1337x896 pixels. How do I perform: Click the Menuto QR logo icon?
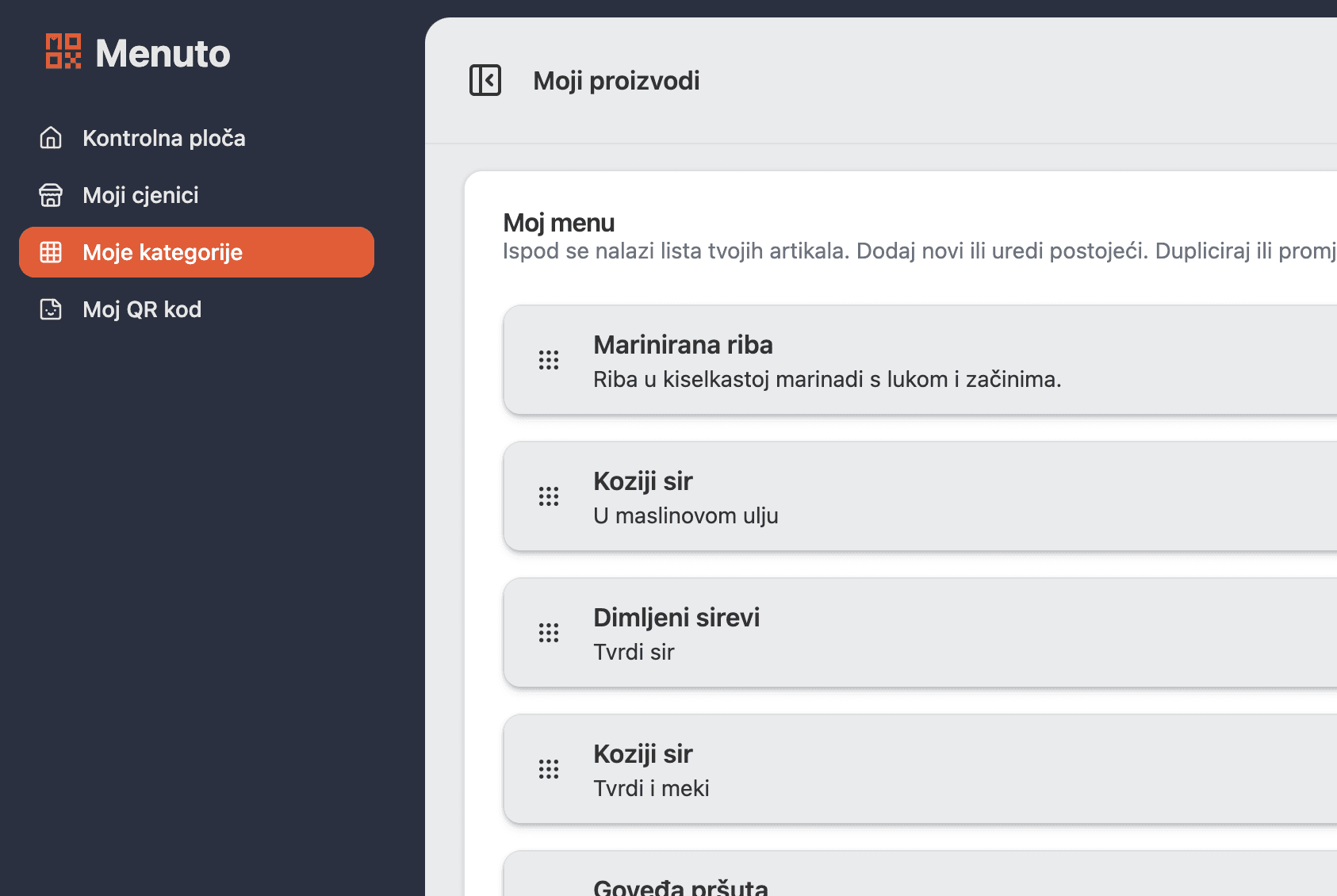pos(63,52)
